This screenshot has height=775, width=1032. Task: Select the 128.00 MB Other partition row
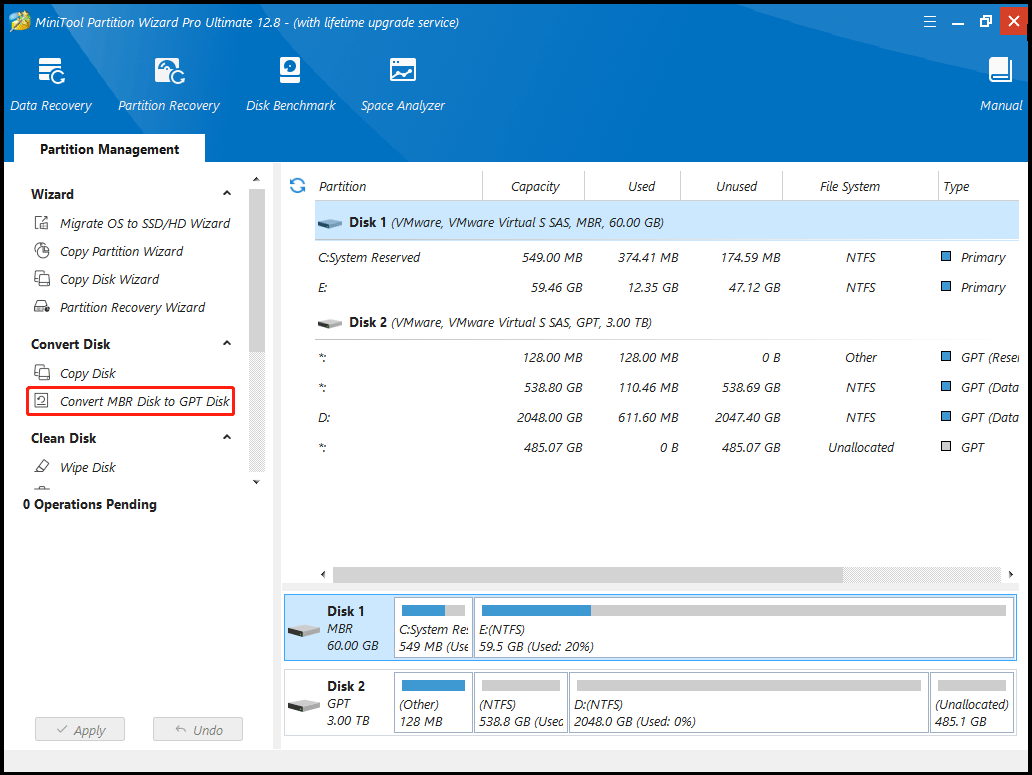667,357
